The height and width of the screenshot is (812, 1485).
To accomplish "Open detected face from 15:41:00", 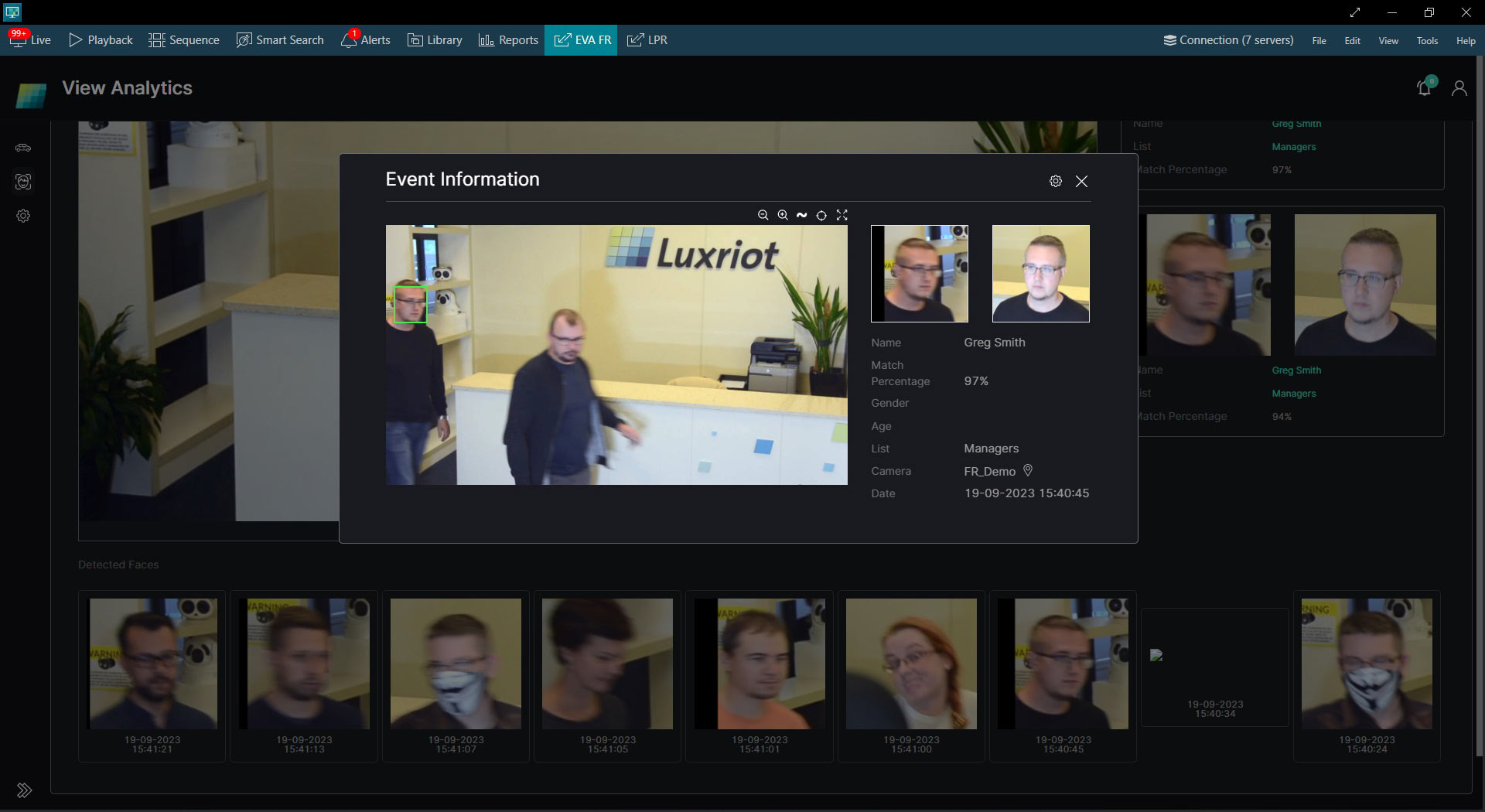I will pyautogui.click(x=911, y=676).
